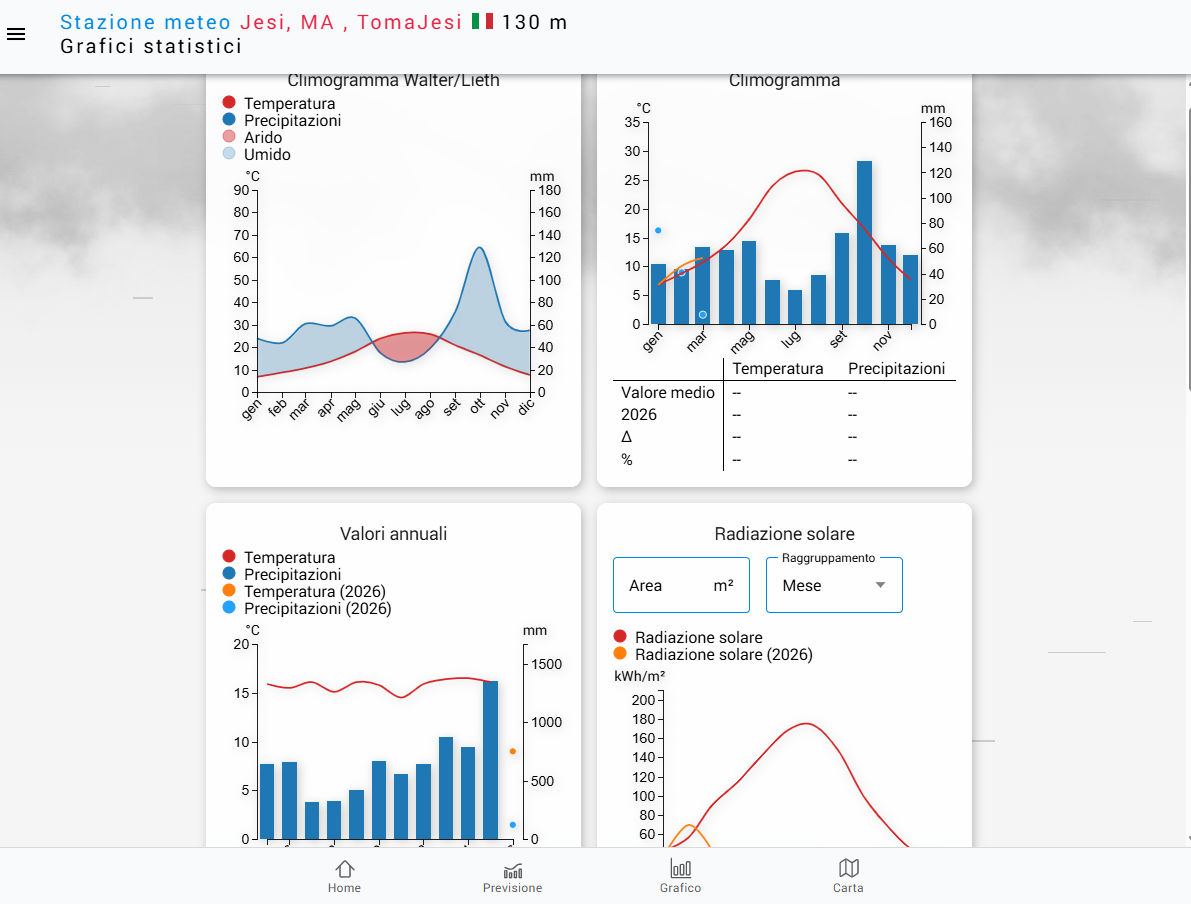The height and width of the screenshot is (904, 1191).
Task: Open the hamburger navigation menu
Action: click(16, 34)
